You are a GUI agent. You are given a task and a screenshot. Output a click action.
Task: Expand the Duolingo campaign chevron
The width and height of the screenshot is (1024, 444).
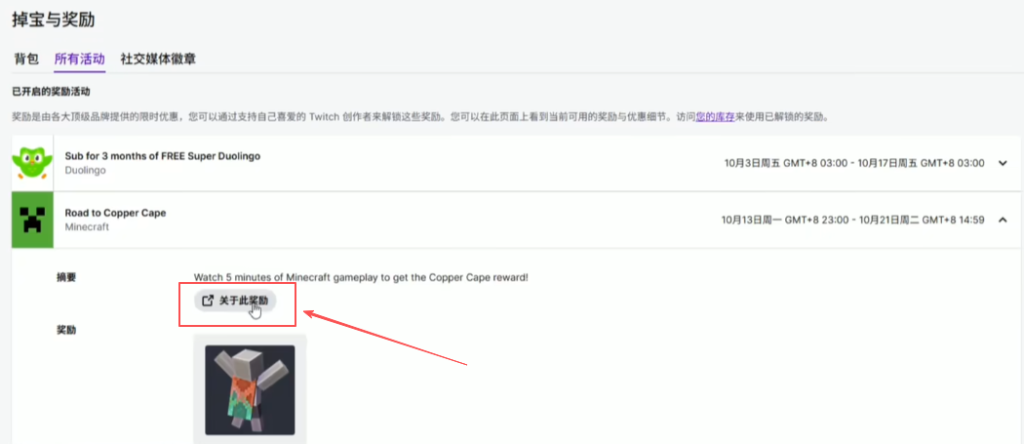[x=1003, y=164]
